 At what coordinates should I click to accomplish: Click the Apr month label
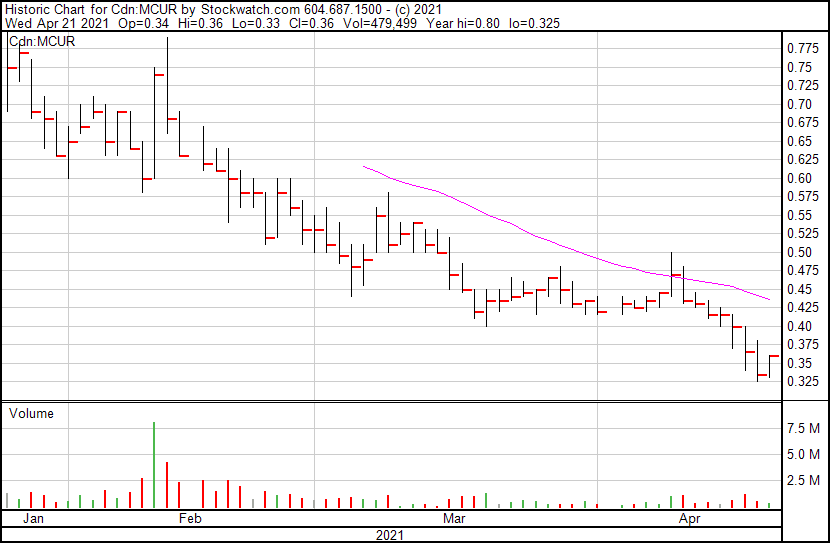point(690,518)
